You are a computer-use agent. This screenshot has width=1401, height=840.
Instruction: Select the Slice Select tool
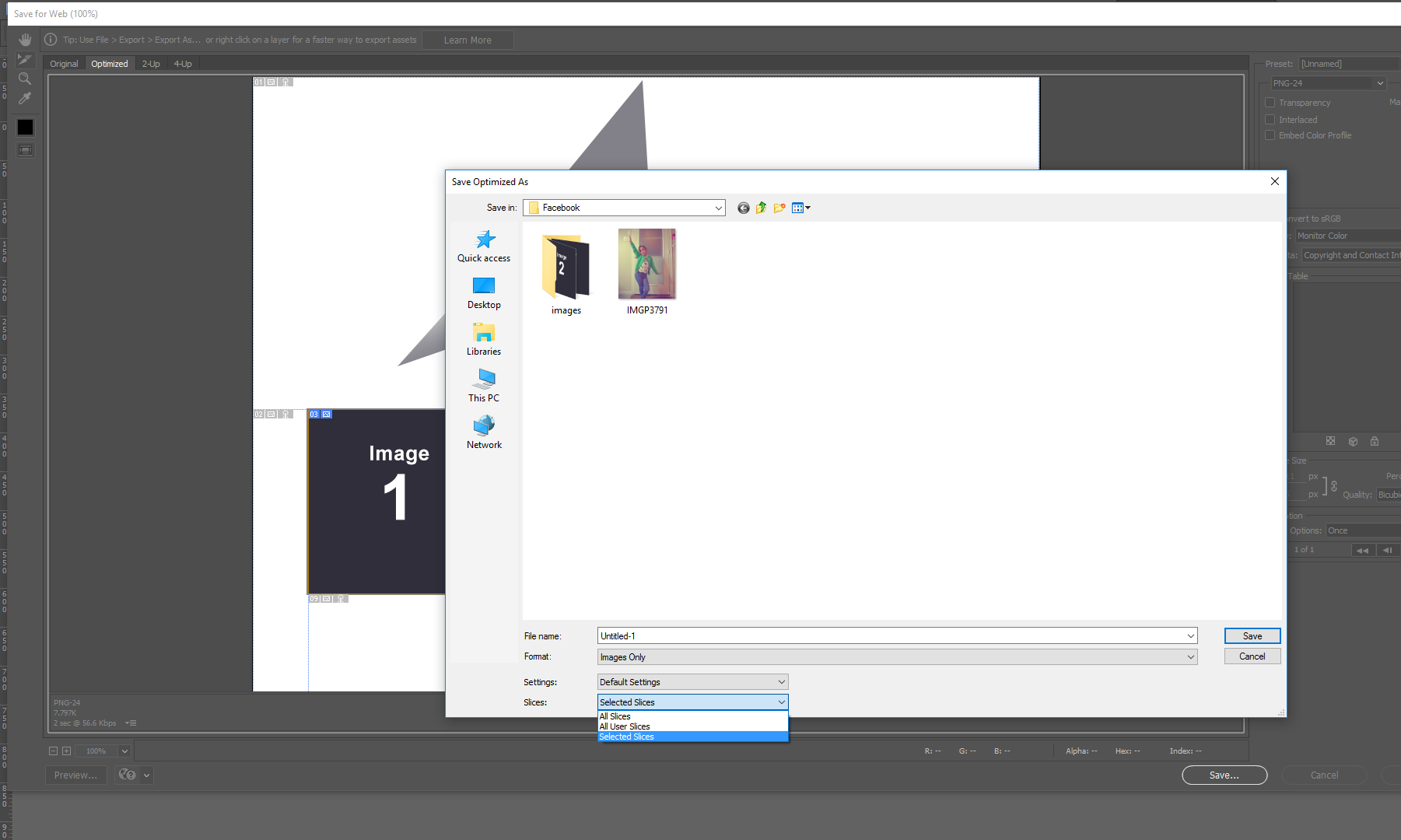(25, 59)
